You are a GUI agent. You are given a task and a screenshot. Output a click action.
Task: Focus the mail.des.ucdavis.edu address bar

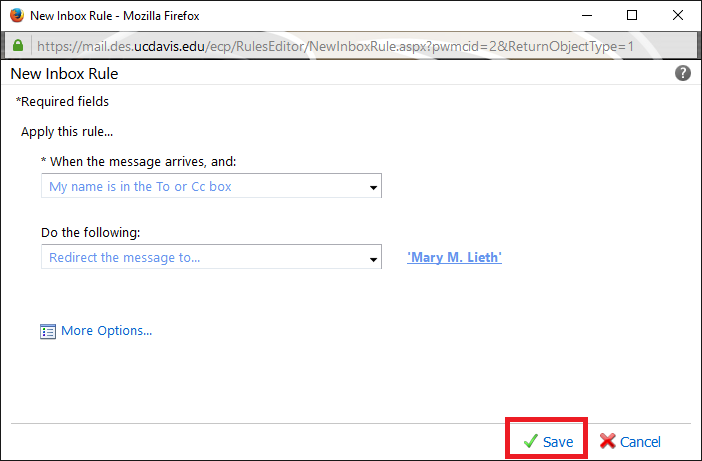(335, 46)
